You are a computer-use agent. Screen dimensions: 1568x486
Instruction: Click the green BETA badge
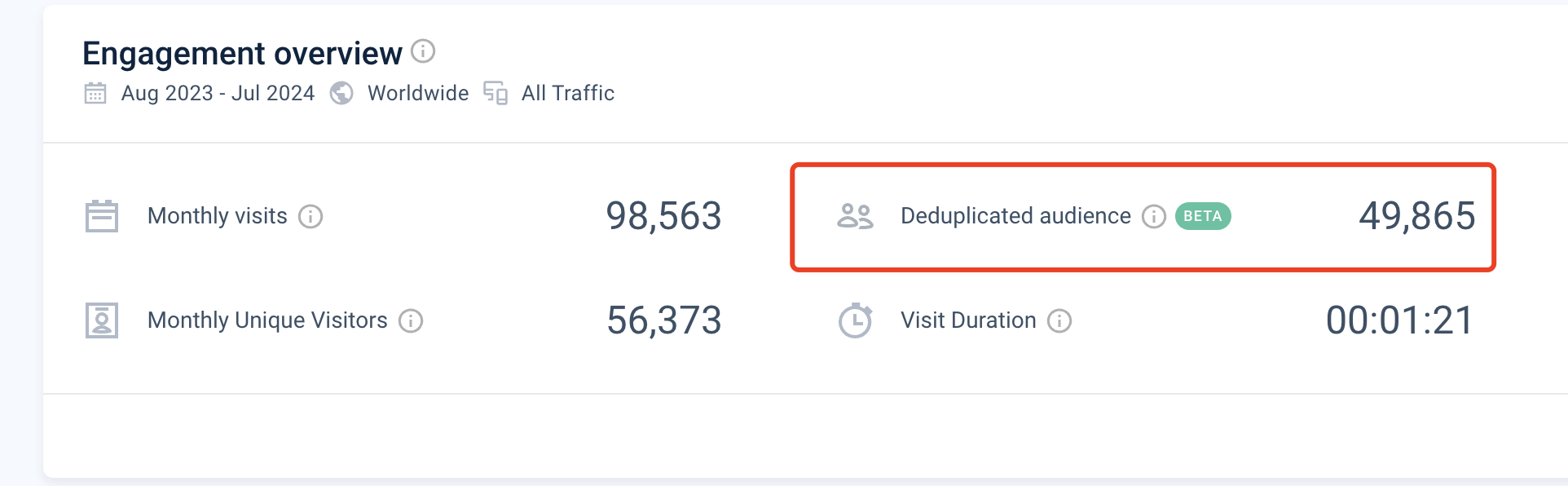pyautogui.click(x=1203, y=216)
